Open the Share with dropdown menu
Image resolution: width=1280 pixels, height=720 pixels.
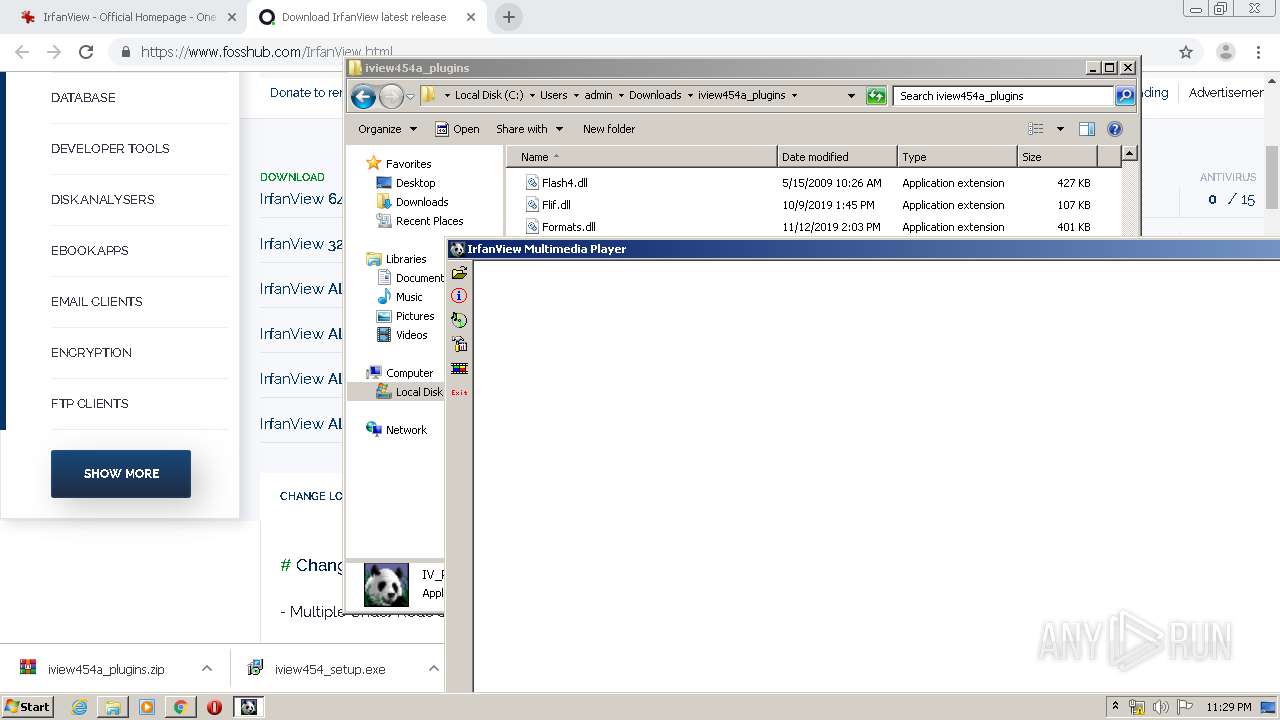click(529, 129)
